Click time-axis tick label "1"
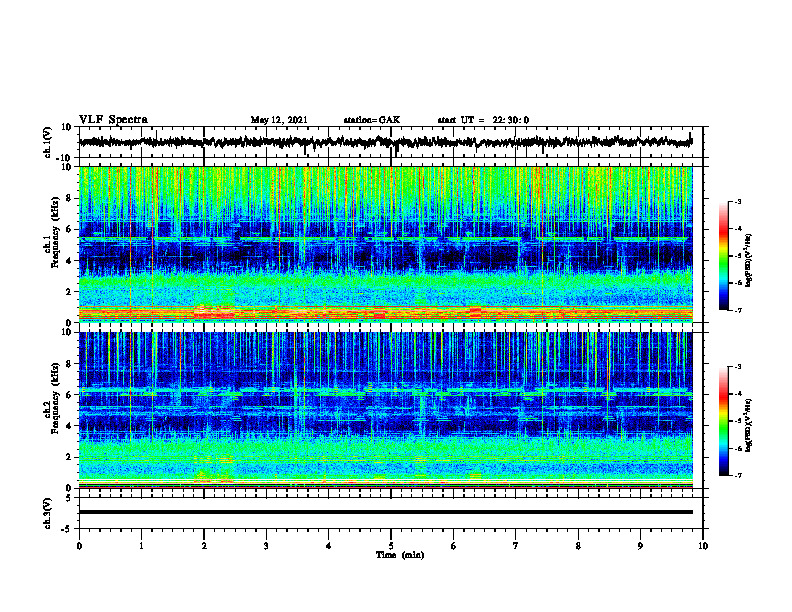This screenshot has height=612, width=792. (141, 546)
